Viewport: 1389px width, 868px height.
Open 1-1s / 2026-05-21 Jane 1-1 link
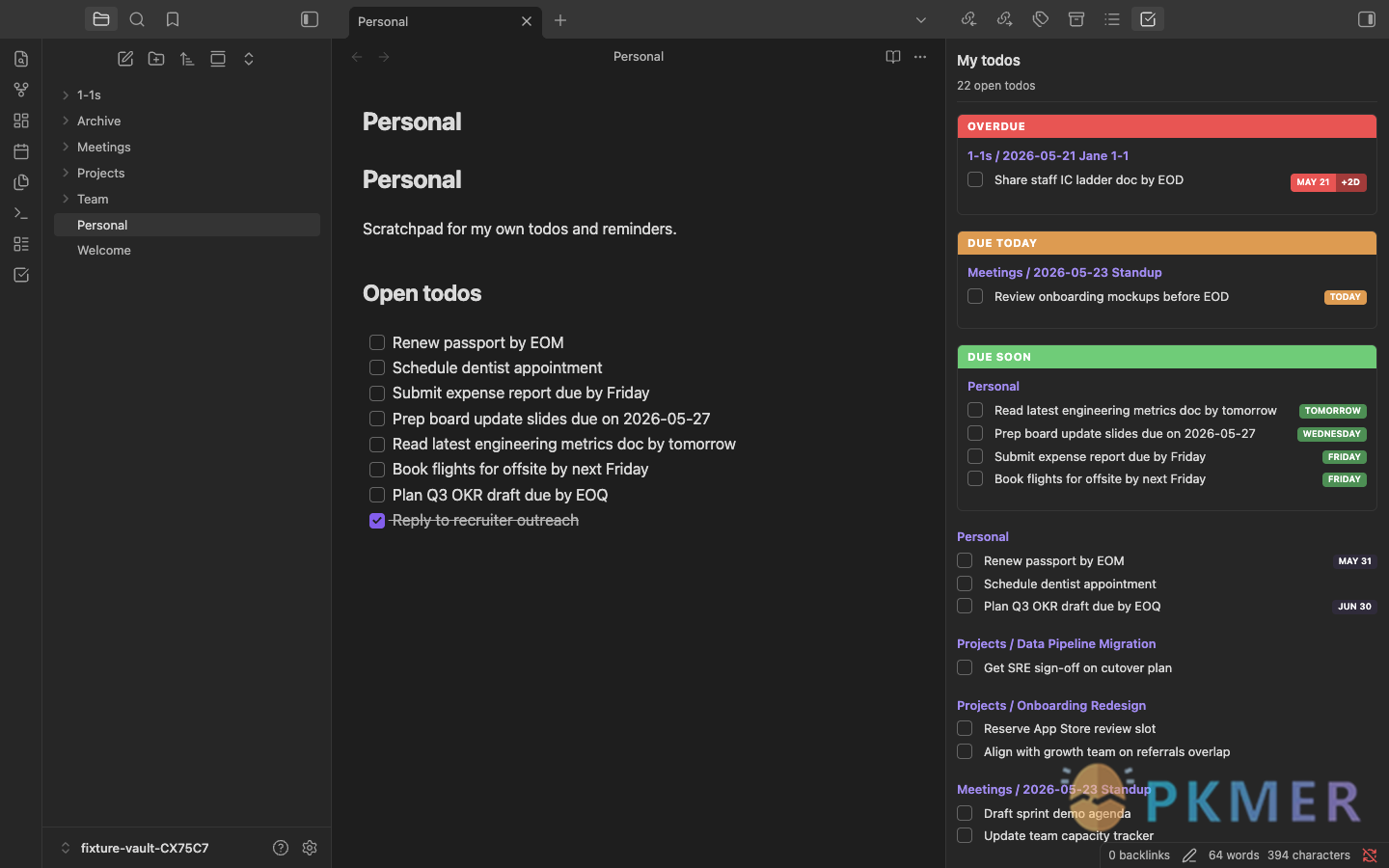1048,155
